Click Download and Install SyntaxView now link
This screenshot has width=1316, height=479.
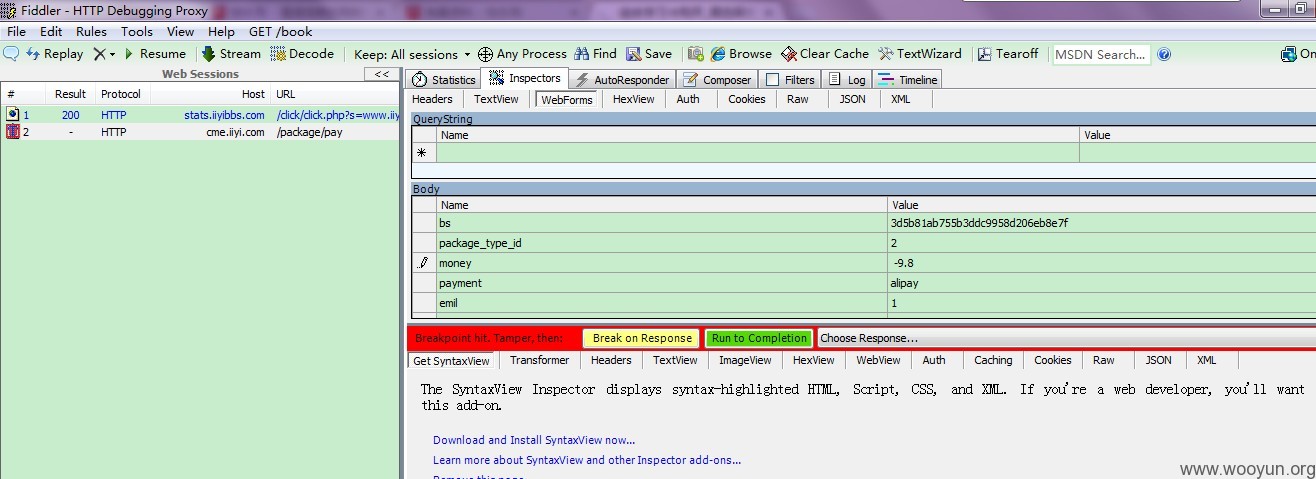[x=534, y=440]
